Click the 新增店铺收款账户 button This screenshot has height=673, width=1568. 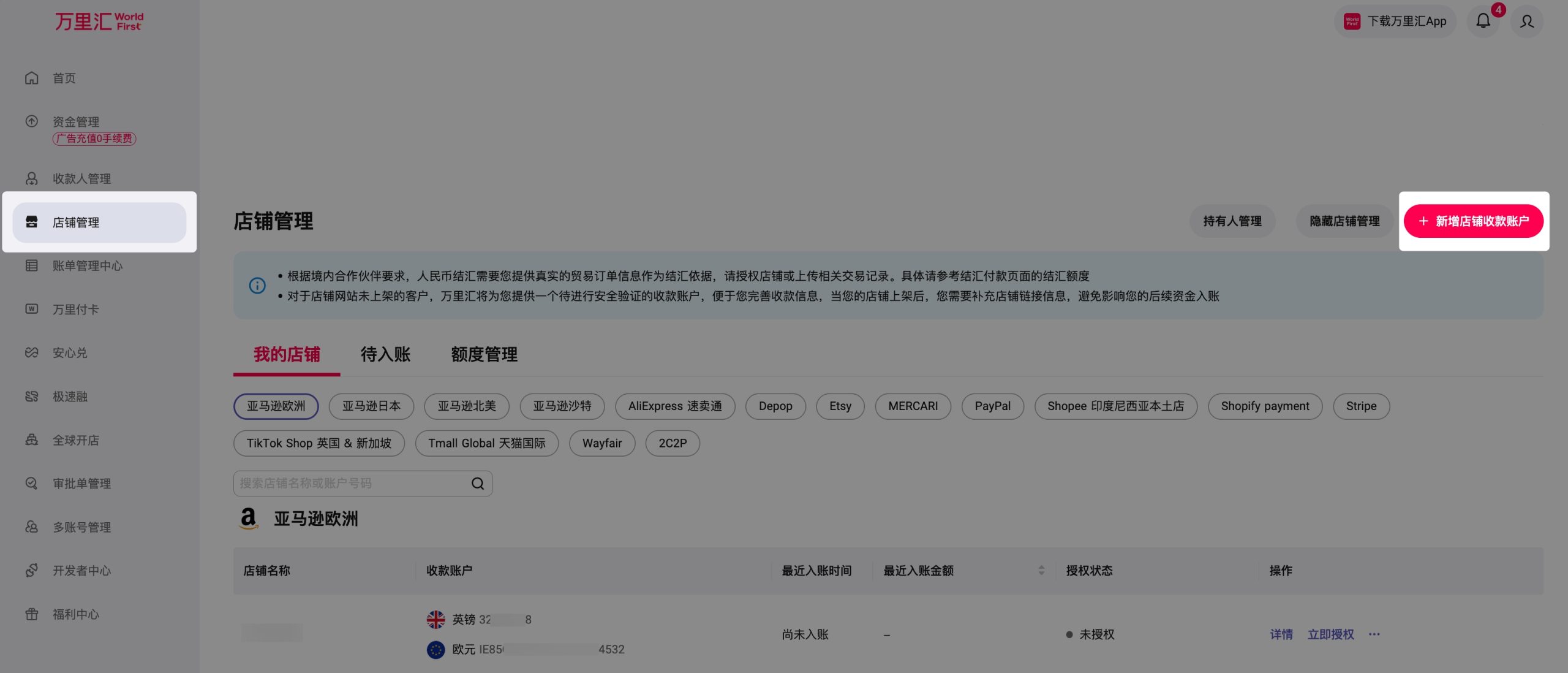point(1473,221)
